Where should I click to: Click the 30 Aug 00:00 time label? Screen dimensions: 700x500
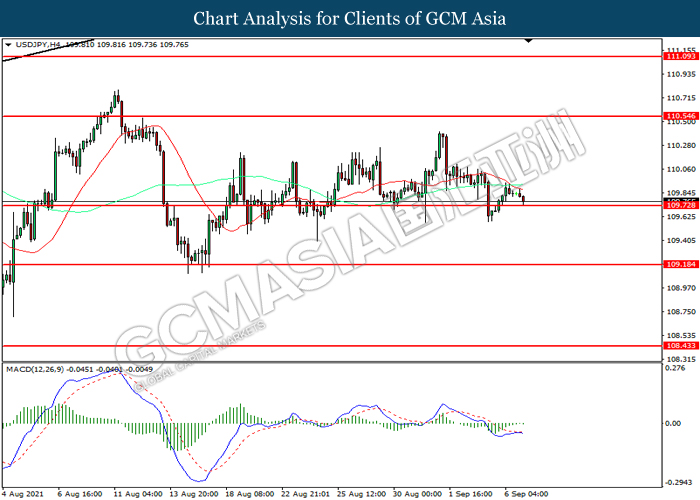pos(417,494)
